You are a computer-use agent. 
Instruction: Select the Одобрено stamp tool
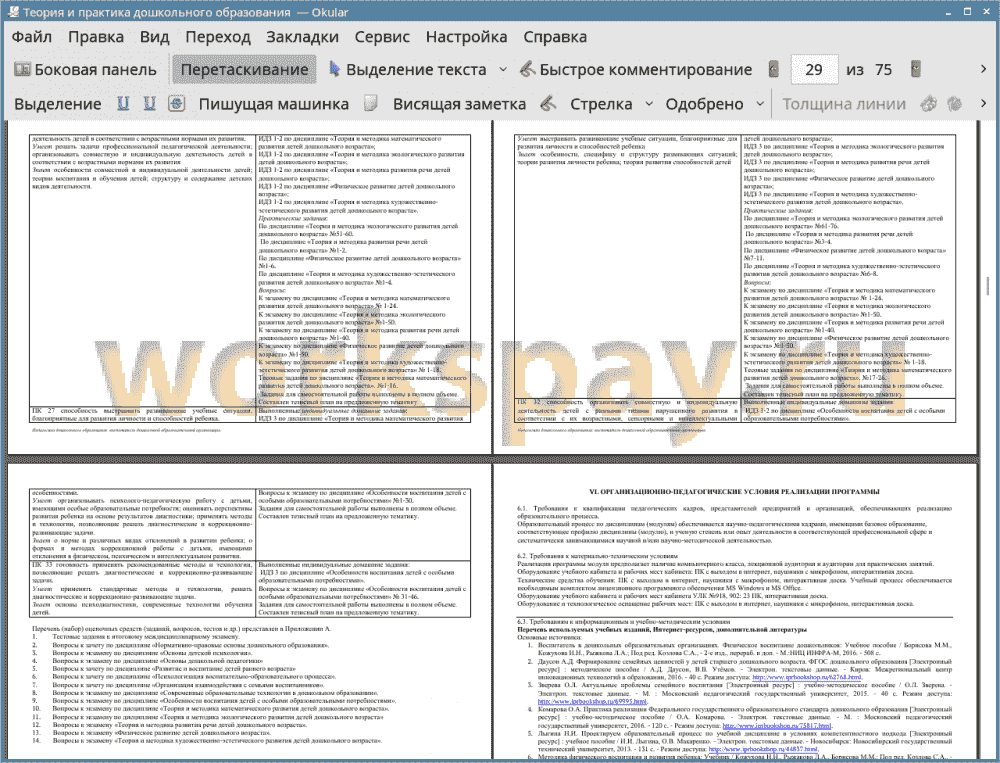[x=704, y=104]
